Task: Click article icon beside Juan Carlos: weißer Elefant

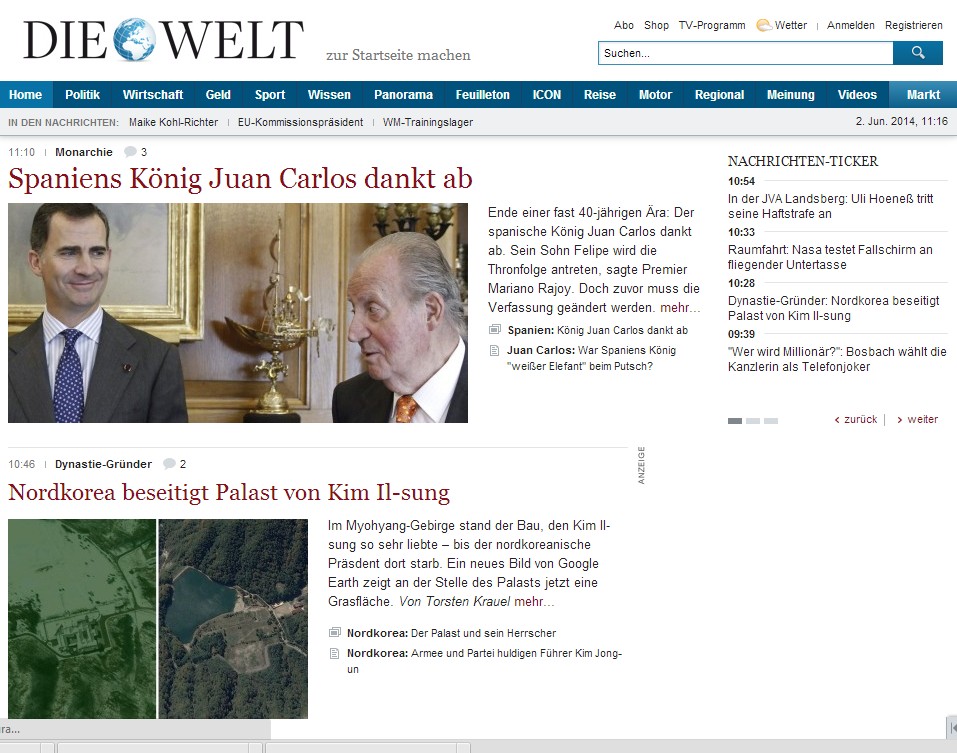Action: (x=494, y=350)
